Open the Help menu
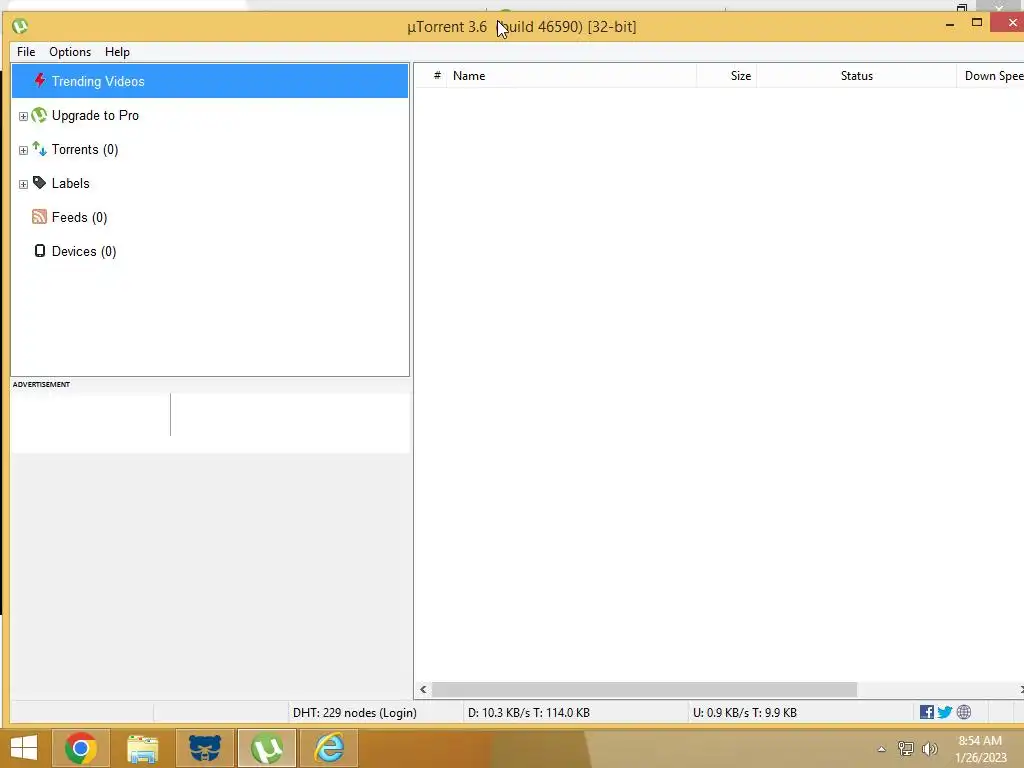The image size is (1024, 768). coord(118,52)
